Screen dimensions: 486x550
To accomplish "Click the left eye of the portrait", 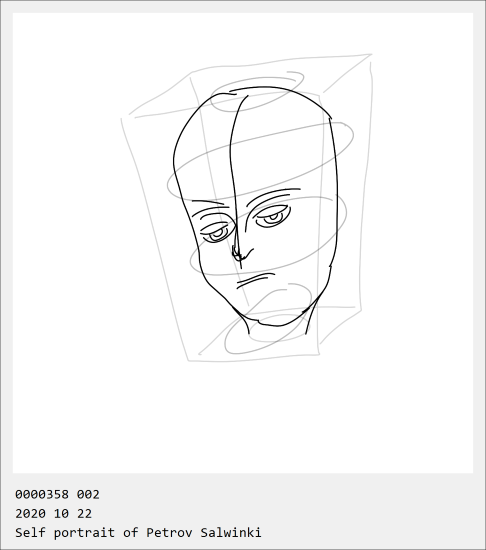I will pos(218,233).
